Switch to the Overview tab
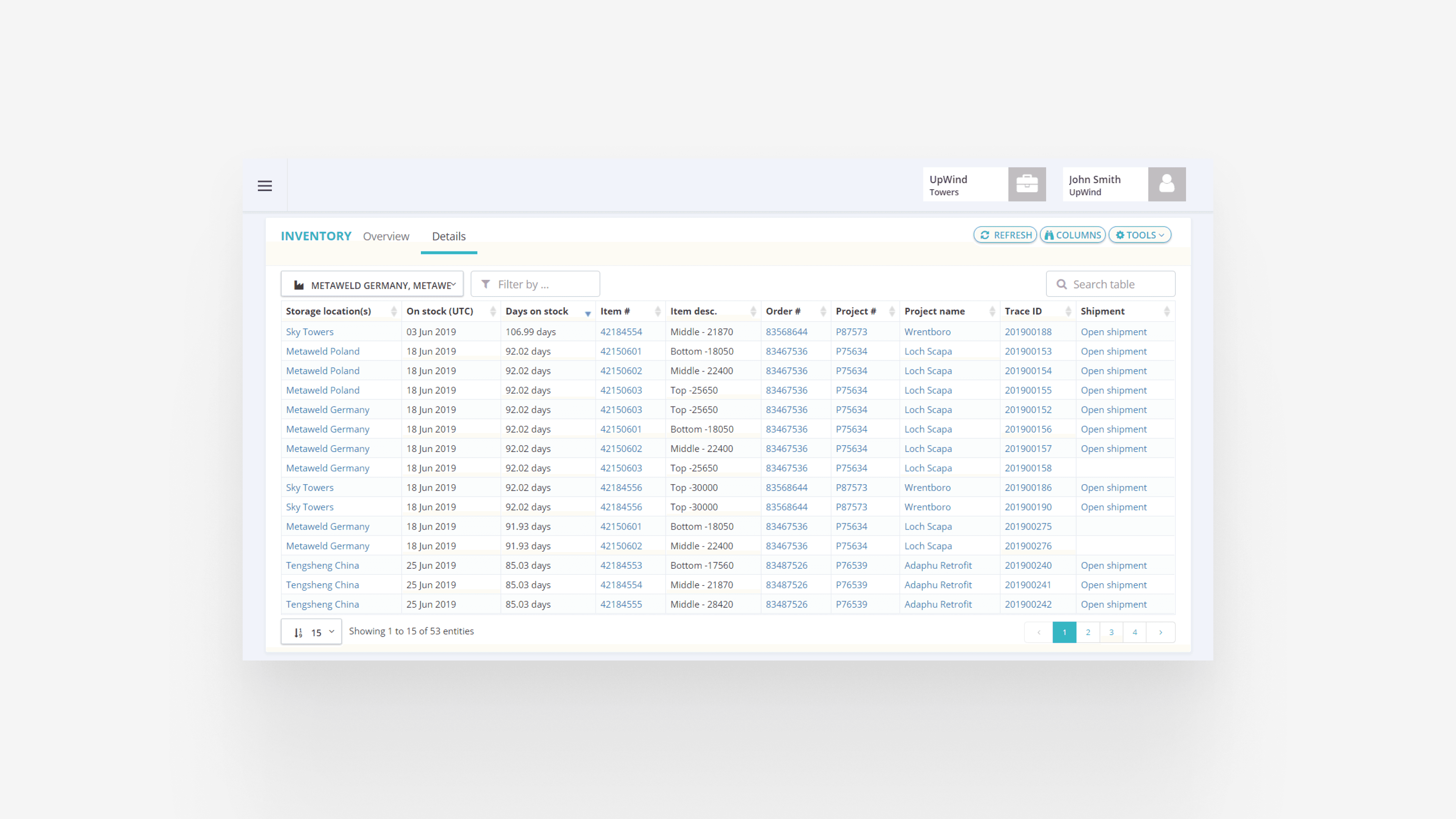1456x819 pixels. coord(386,236)
